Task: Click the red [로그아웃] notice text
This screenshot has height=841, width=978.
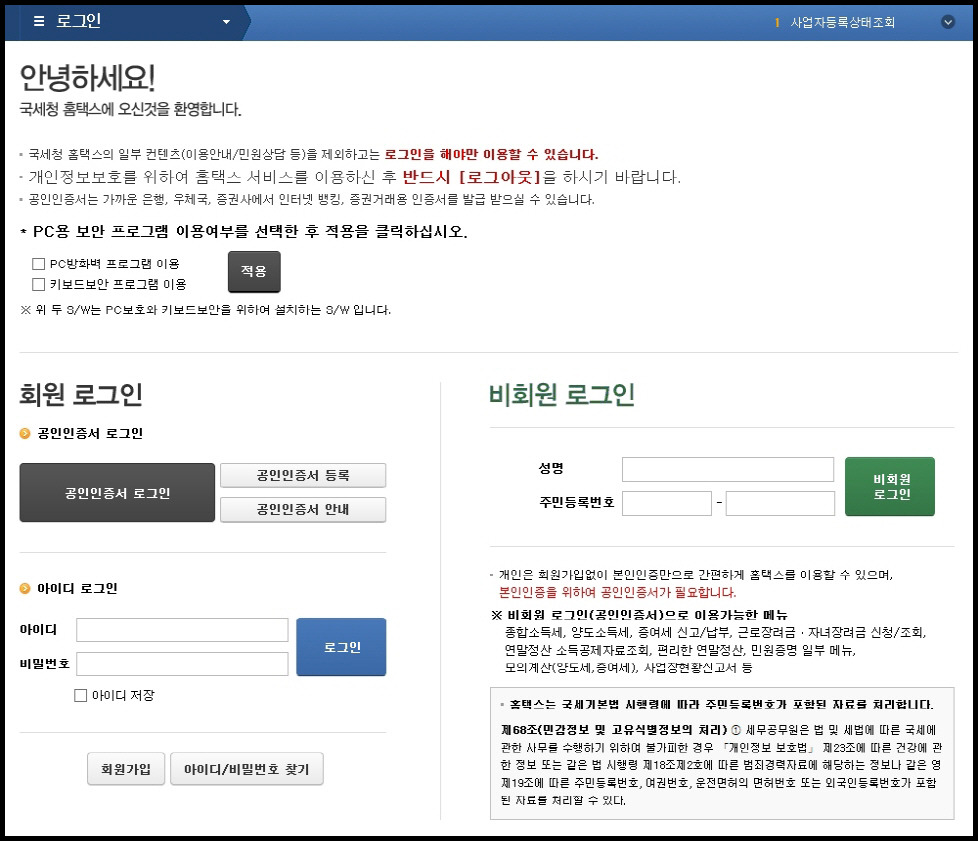Action: tap(499, 177)
